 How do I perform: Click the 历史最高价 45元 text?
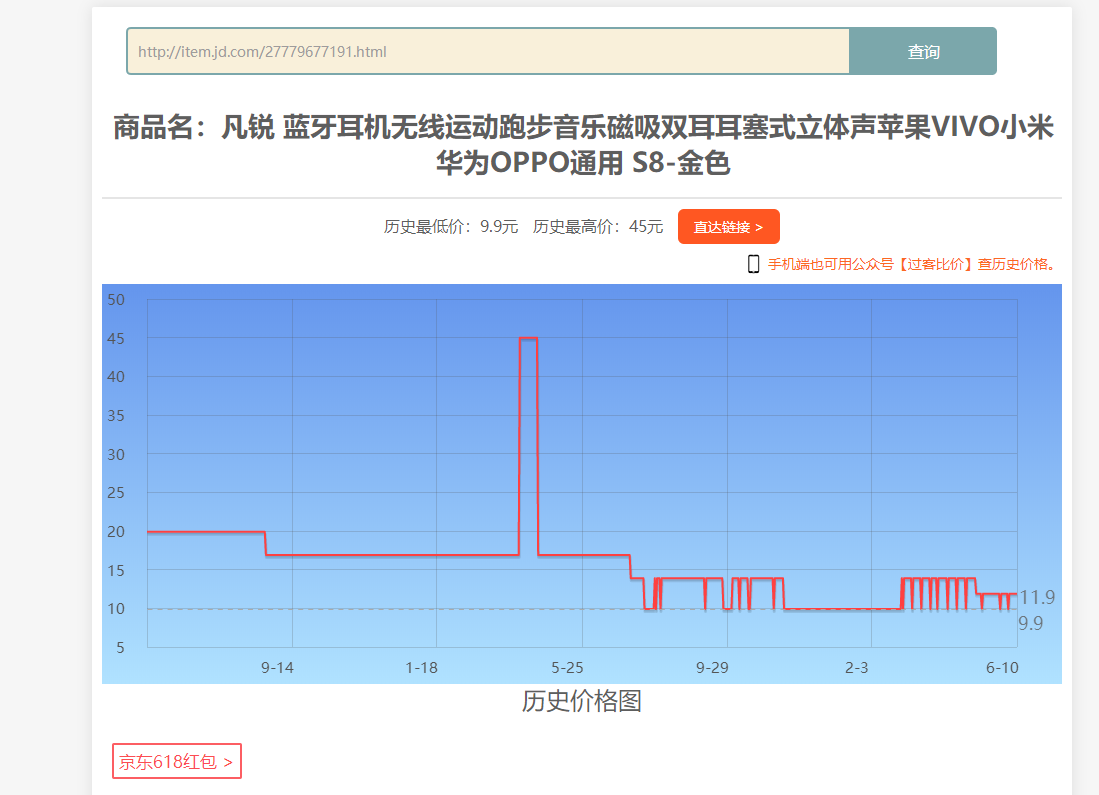pos(598,227)
